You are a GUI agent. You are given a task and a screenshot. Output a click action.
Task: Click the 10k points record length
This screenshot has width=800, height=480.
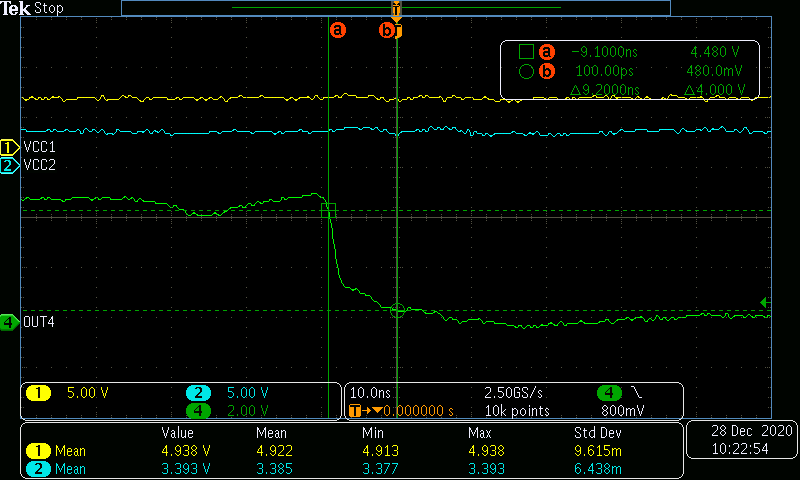click(517, 411)
